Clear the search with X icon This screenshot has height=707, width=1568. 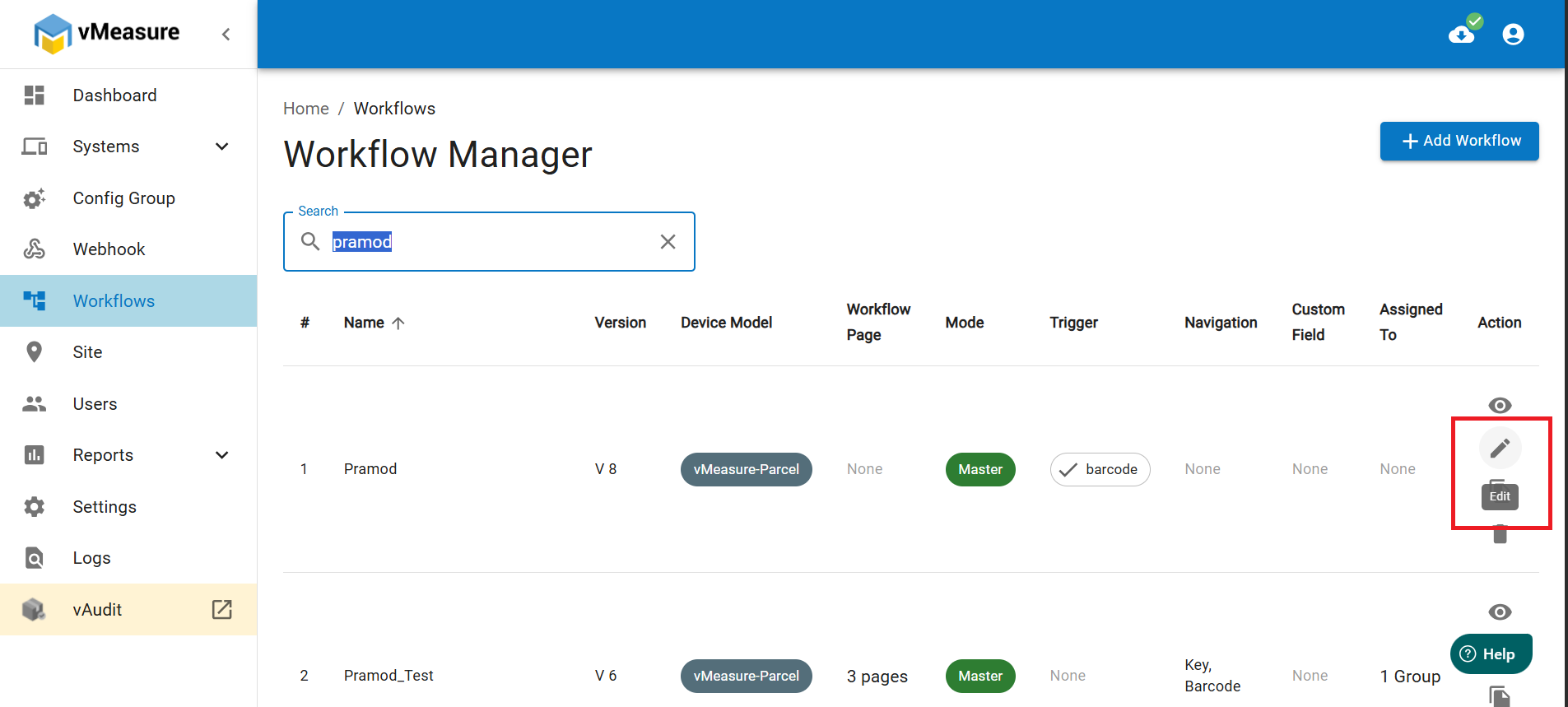[668, 241]
